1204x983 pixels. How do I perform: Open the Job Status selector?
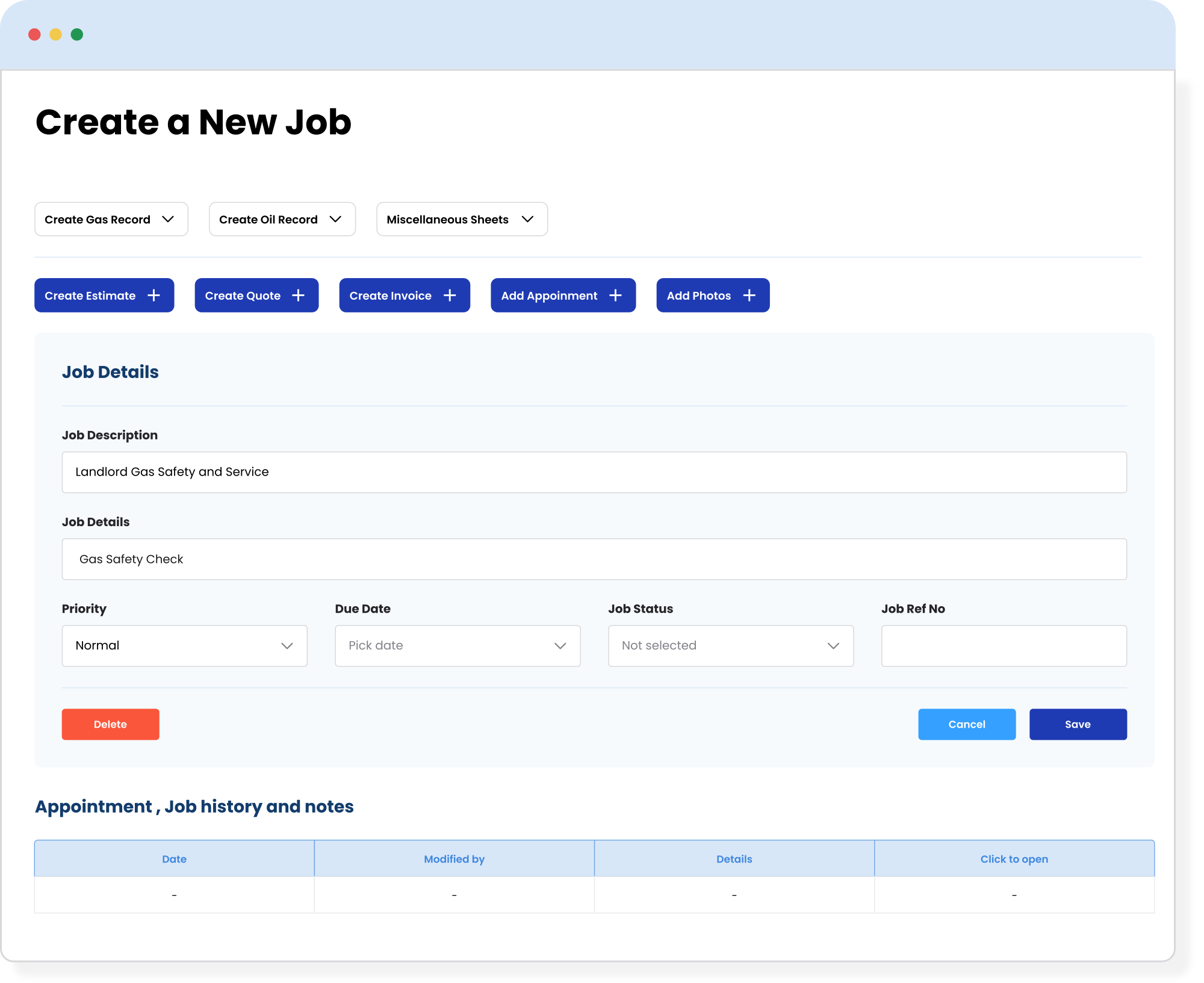[730, 645]
